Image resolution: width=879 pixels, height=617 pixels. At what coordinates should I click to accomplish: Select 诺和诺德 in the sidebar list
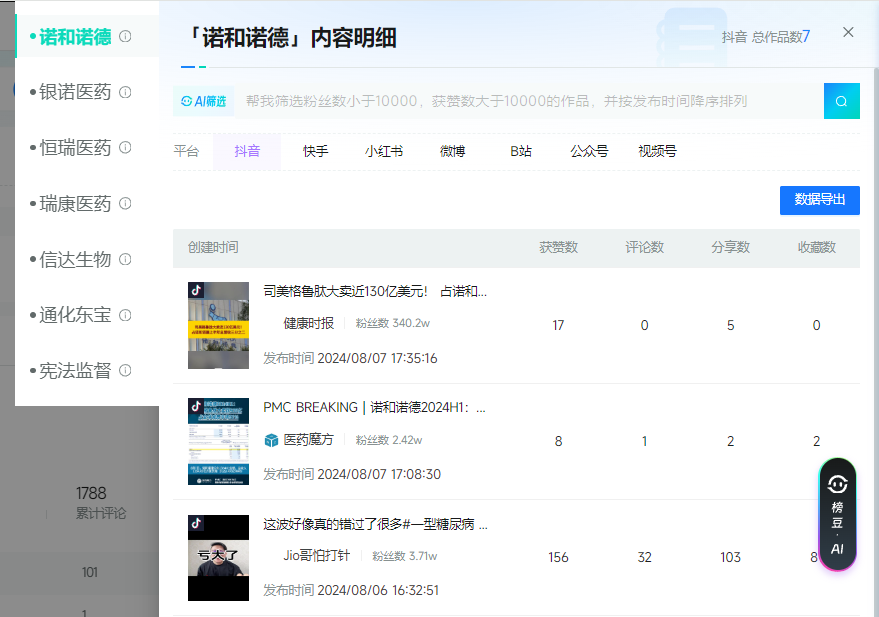coord(75,37)
